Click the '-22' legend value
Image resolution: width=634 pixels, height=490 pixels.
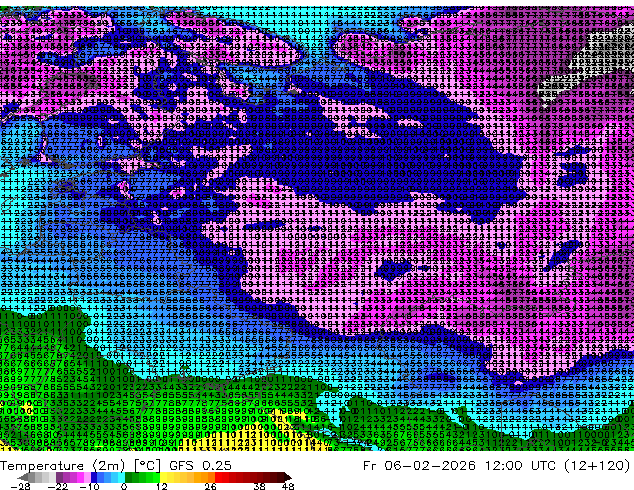[x=58, y=486]
